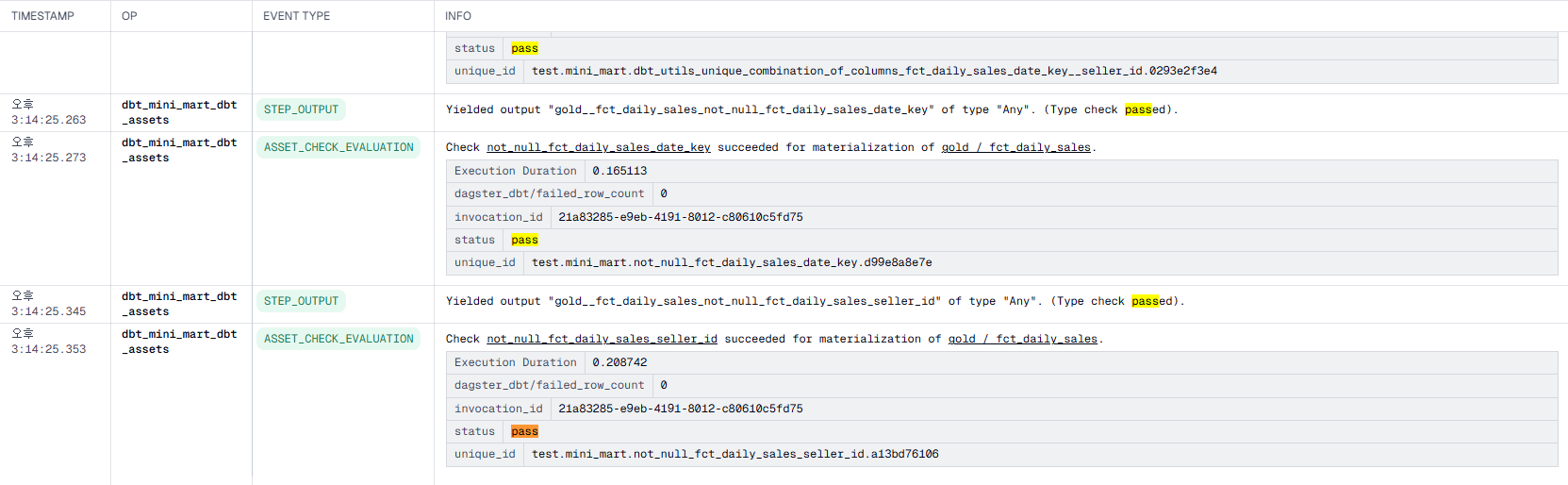
Task: Click the INFO column header
Action: point(458,16)
